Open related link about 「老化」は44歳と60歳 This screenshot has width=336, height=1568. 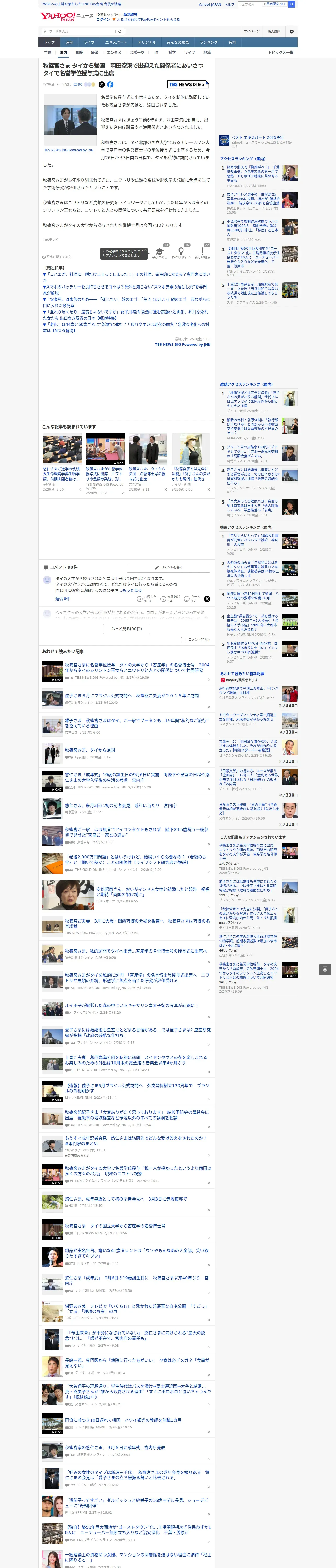coord(126,327)
